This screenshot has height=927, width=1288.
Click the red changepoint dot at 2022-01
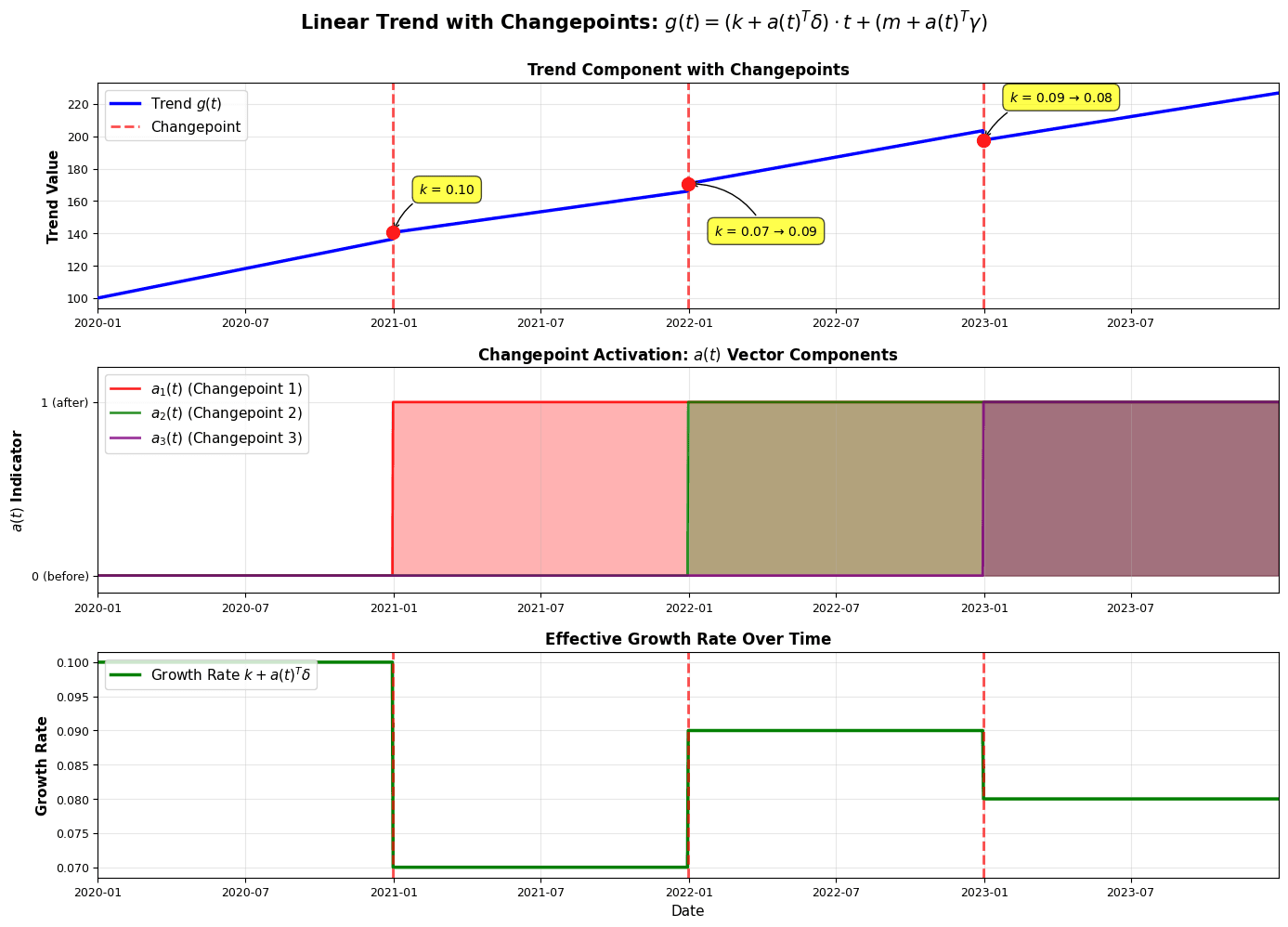(688, 184)
